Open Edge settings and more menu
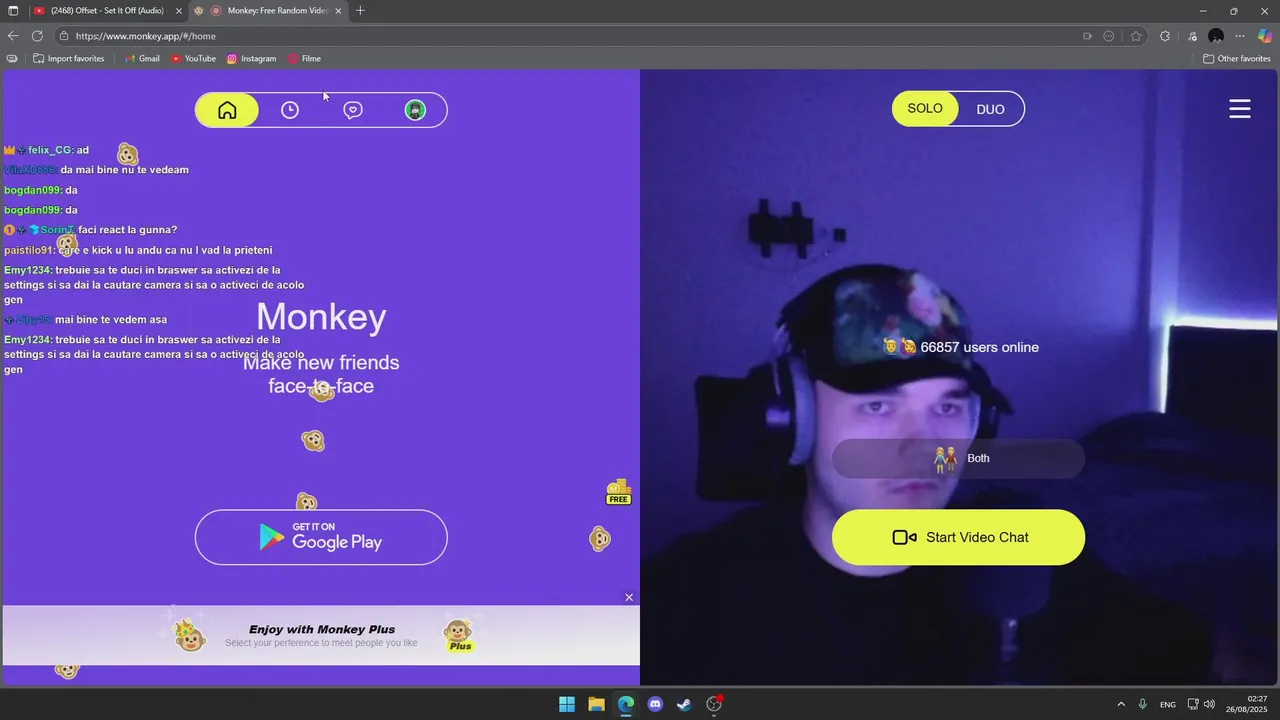The width and height of the screenshot is (1280, 720). [1240, 36]
